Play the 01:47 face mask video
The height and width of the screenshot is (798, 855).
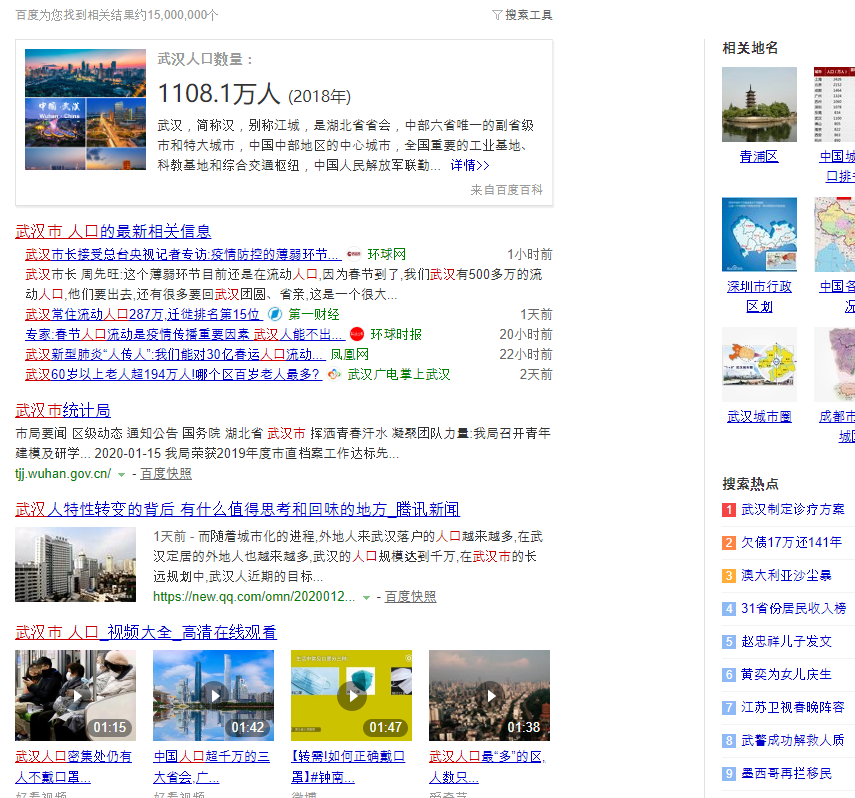point(351,695)
